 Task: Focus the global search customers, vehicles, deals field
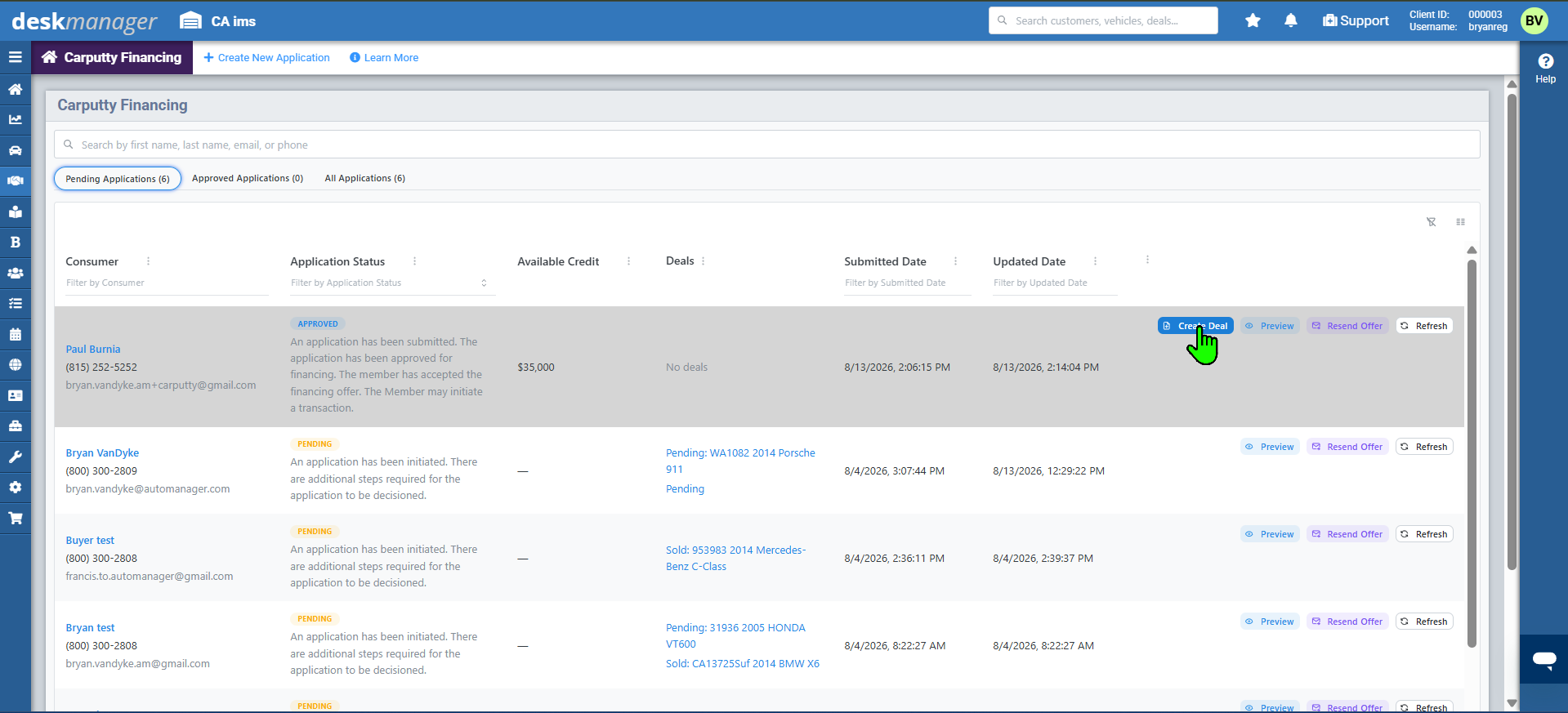(x=1103, y=20)
